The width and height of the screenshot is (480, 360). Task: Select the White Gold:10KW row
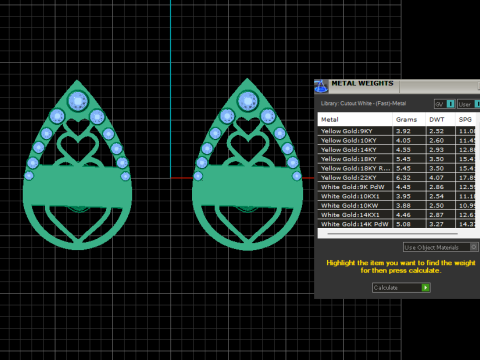[x=397, y=206]
